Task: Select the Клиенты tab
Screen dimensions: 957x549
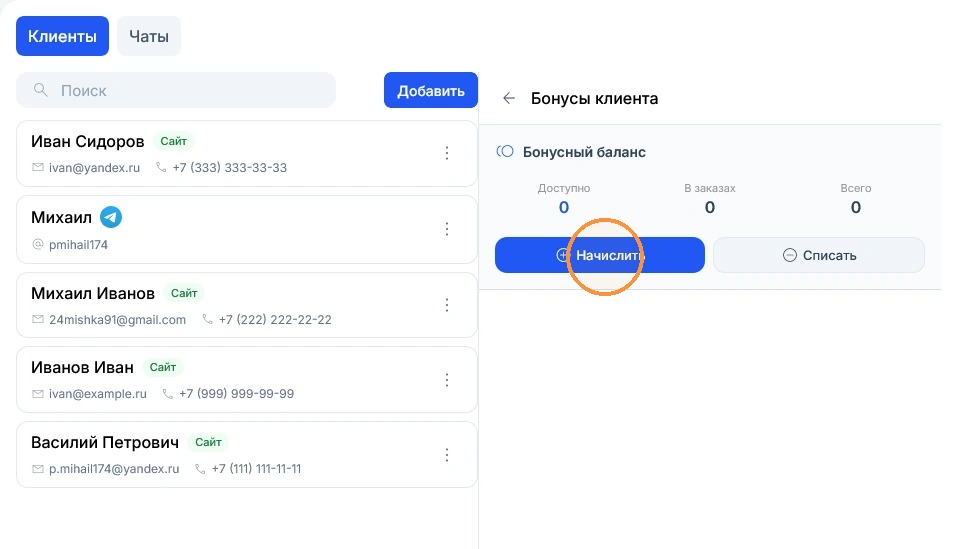Action: pyautogui.click(x=62, y=36)
